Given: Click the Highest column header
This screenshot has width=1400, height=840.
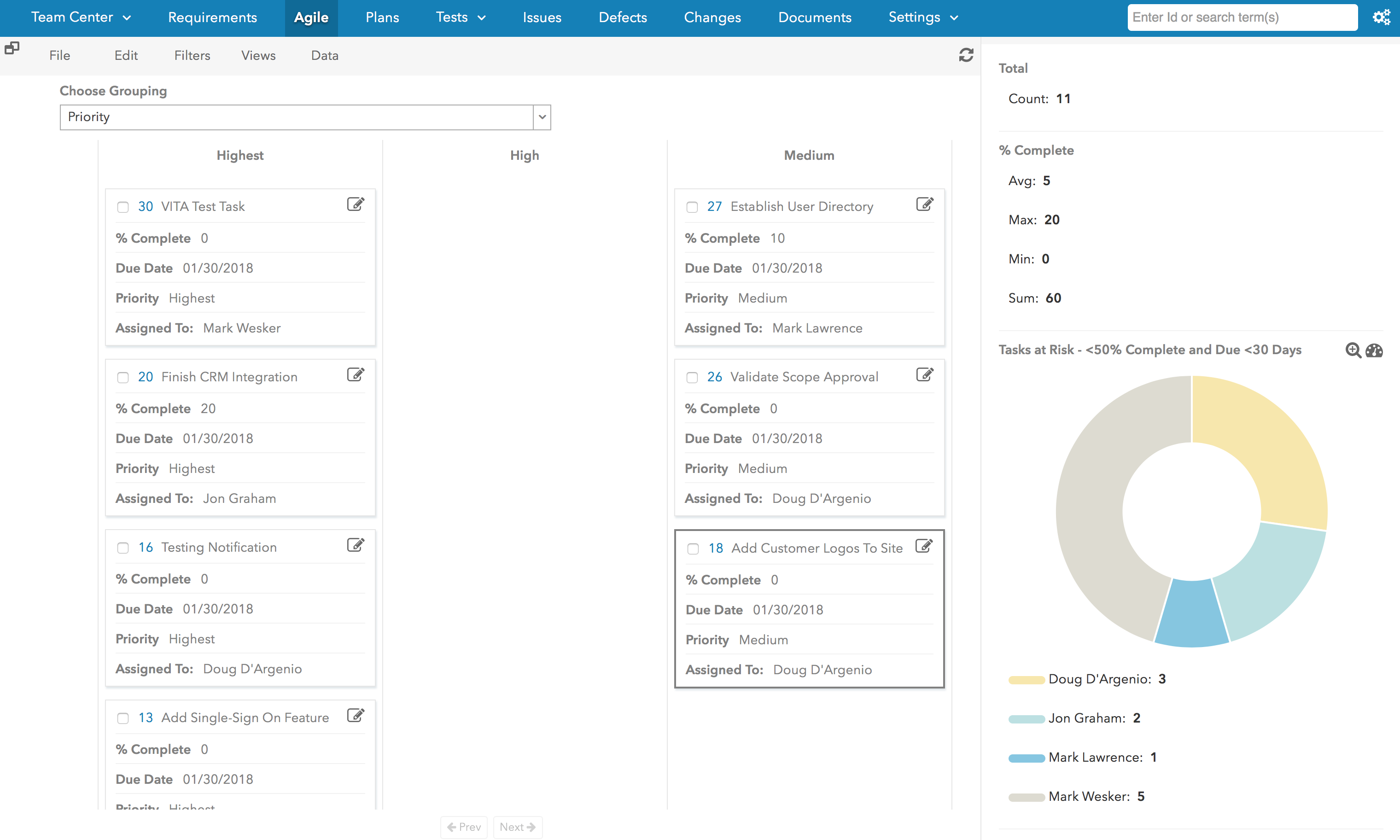Looking at the screenshot, I should 240,156.
